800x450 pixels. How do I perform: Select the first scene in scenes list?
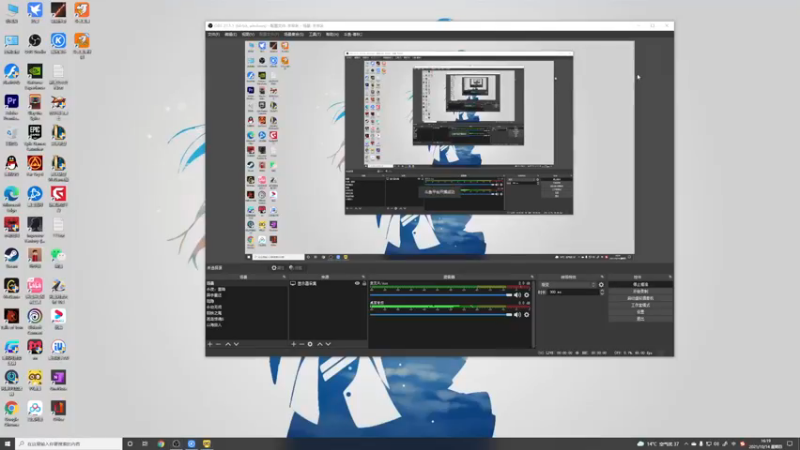246,283
